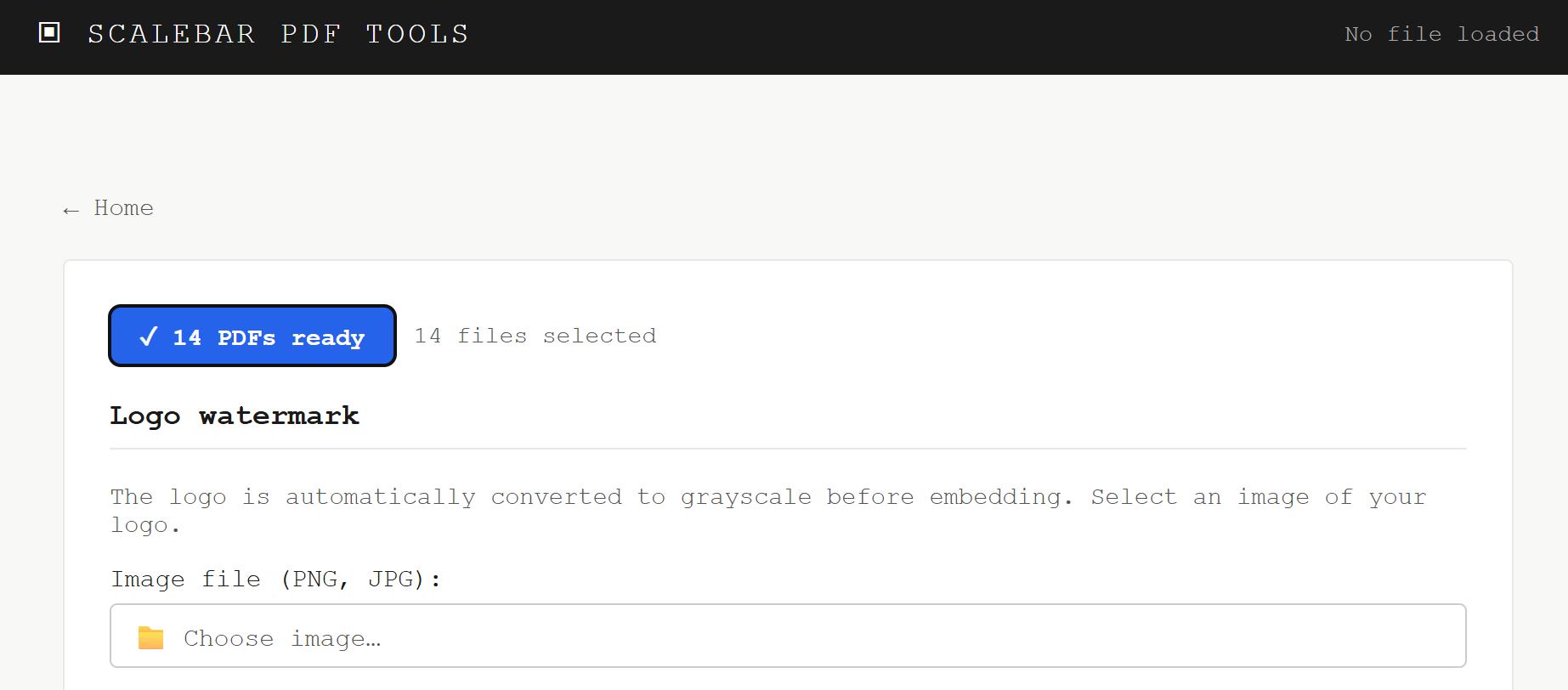Click the word "TOOLS" in the header

point(417,34)
